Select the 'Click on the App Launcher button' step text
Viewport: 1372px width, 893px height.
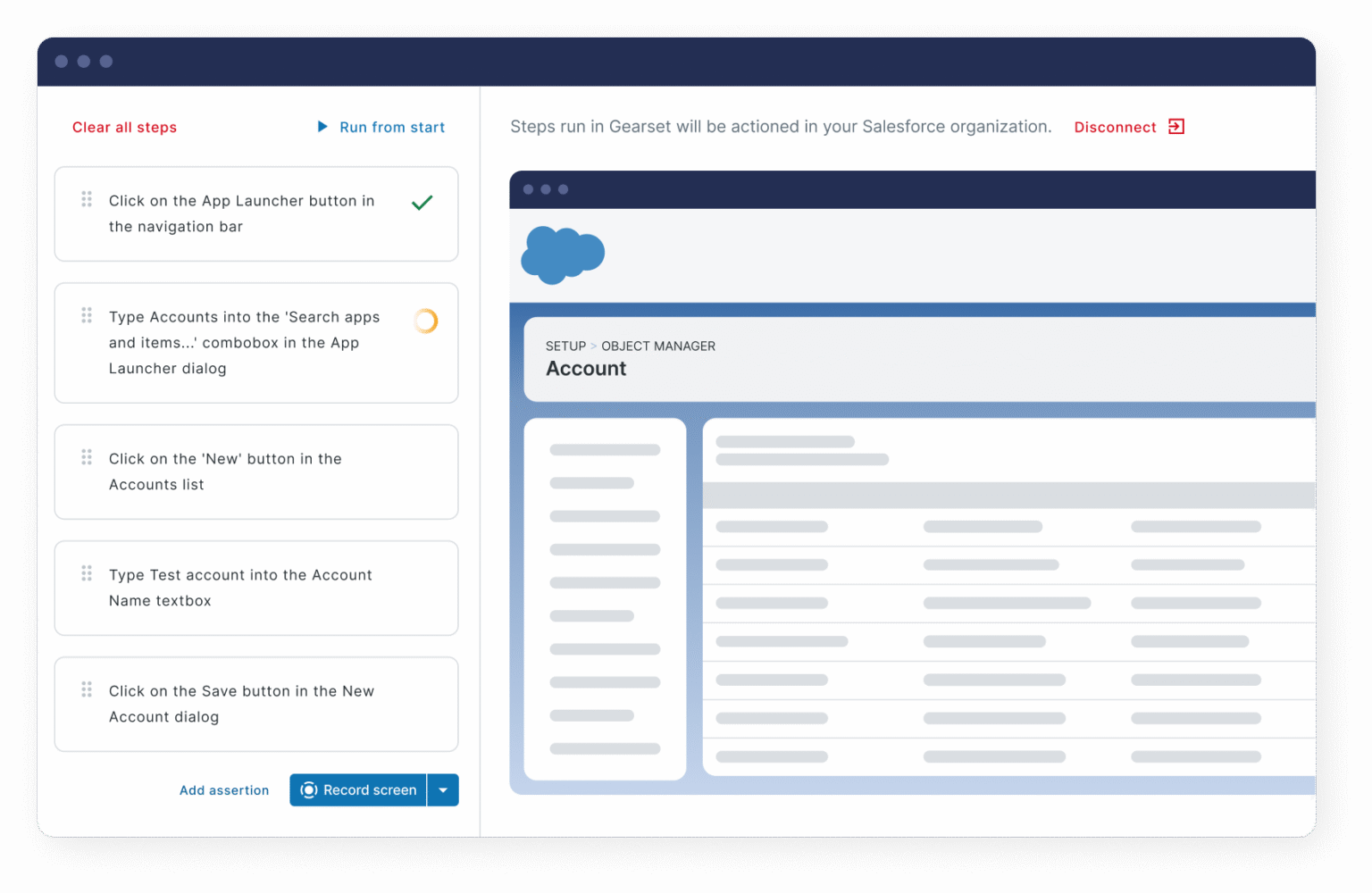pos(242,213)
